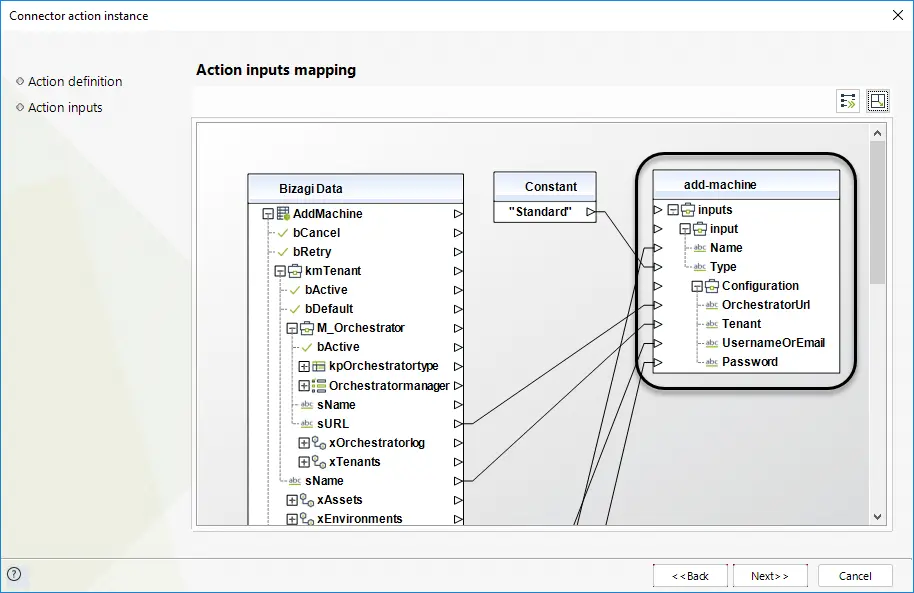This screenshot has height=593, width=914.
Task: Click the xOrchestratorlog collection icon
Action: pos(319,443)
